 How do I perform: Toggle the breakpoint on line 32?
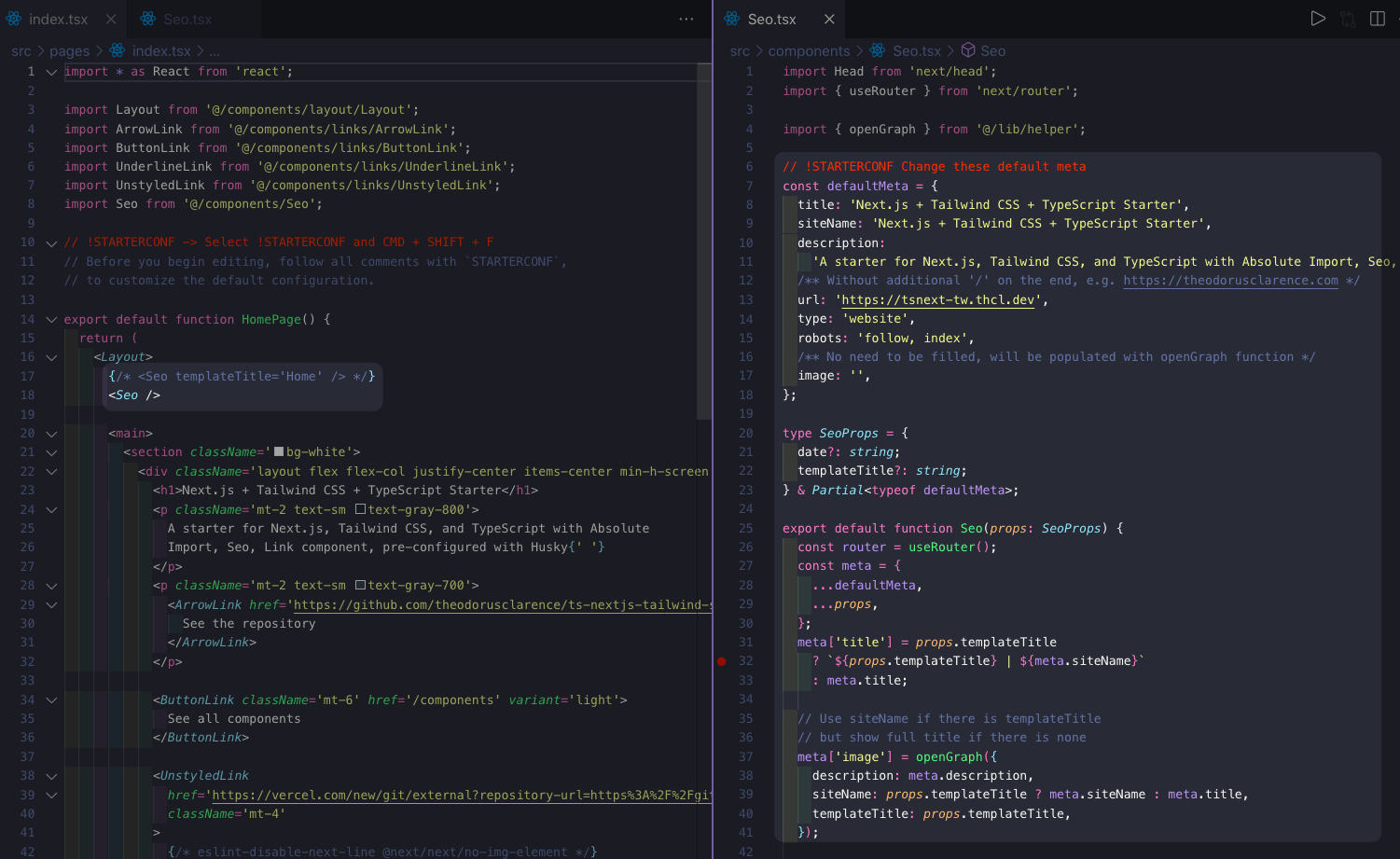pos(722,661)
